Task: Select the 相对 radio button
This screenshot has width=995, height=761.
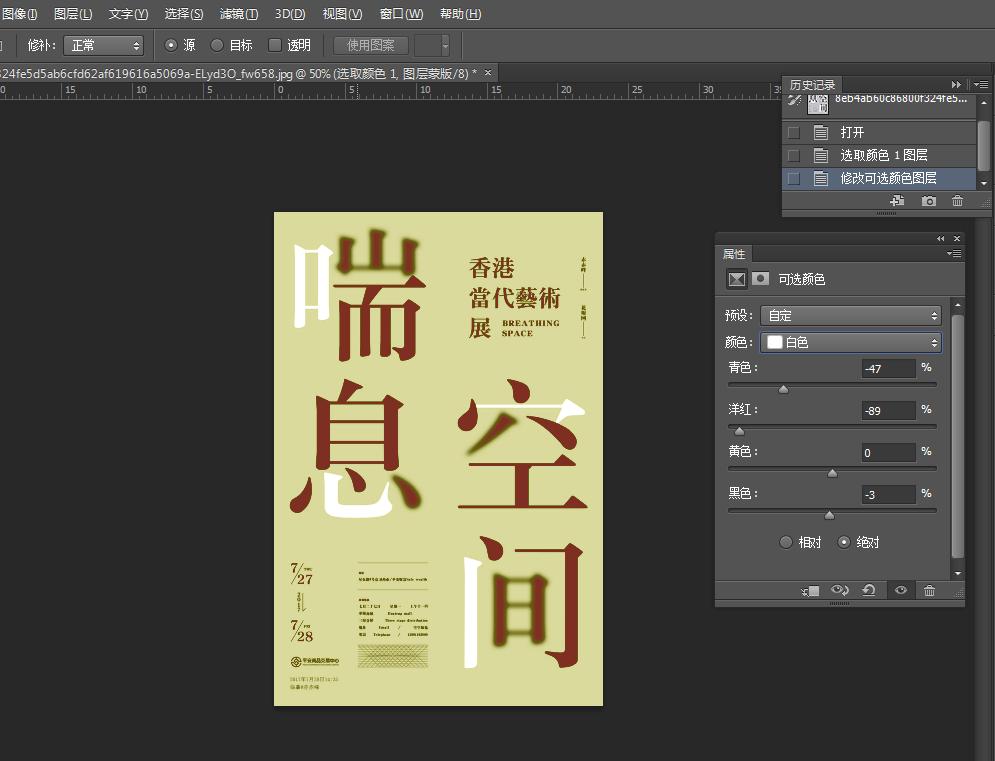Action: point(787,542)
